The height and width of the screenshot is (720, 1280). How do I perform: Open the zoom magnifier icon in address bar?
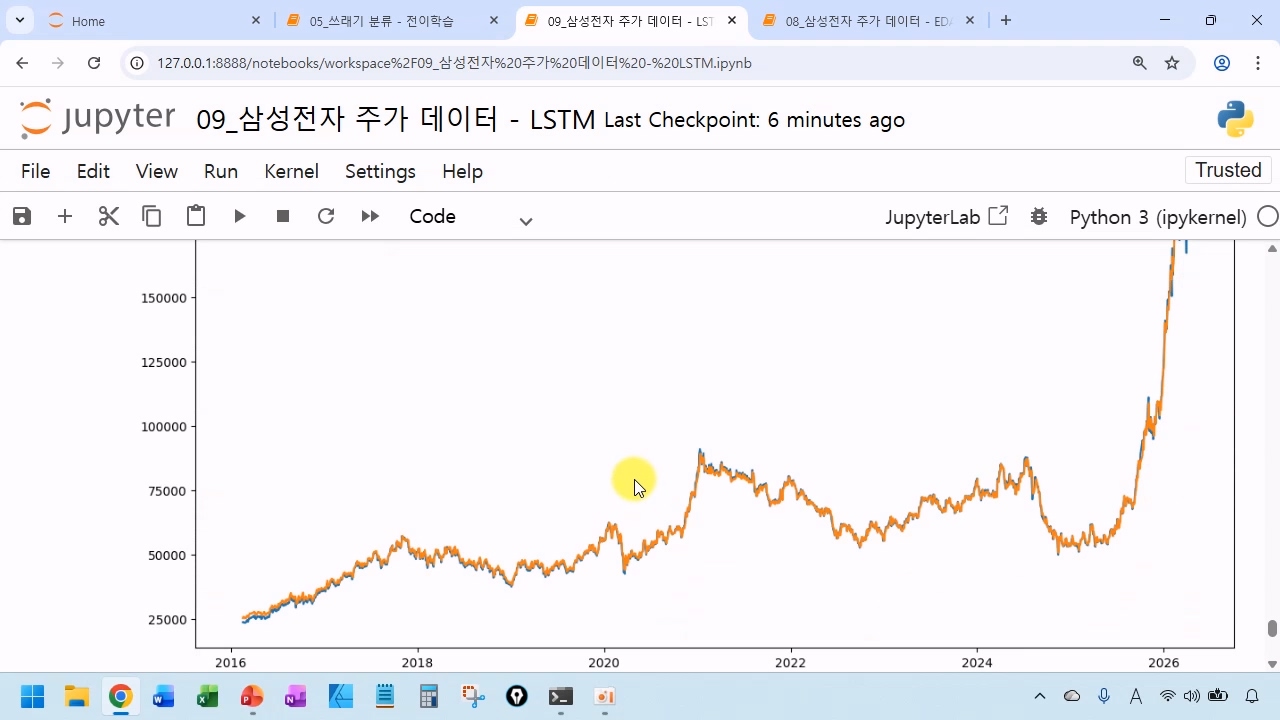1139,63
